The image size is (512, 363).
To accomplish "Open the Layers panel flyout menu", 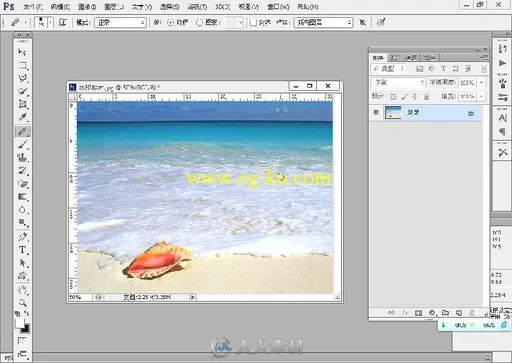I will [484, 57].
